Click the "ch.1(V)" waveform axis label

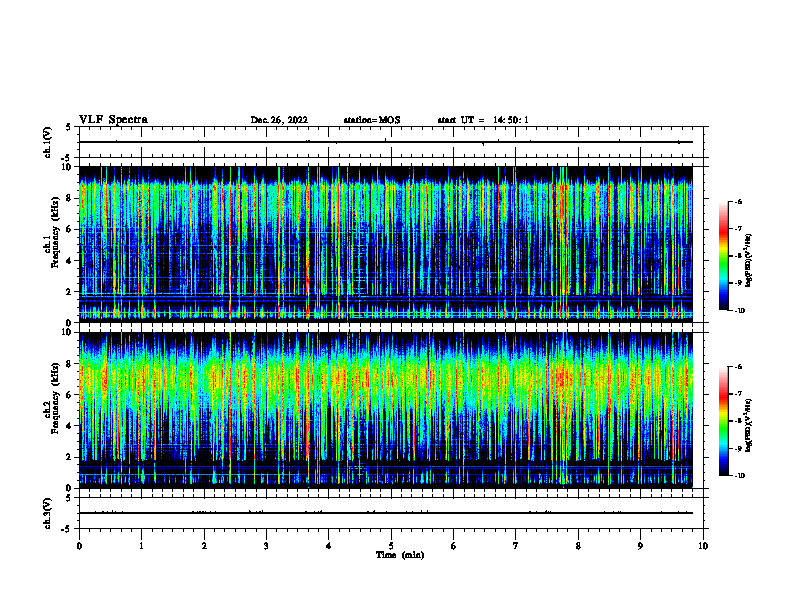[48, 142]
